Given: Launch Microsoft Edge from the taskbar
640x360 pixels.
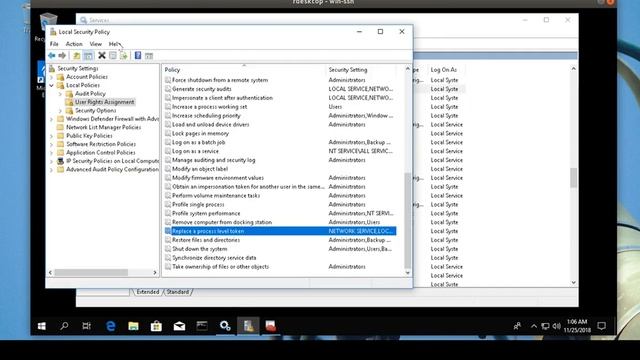Looking at the screenshot, I should point(111,326).
